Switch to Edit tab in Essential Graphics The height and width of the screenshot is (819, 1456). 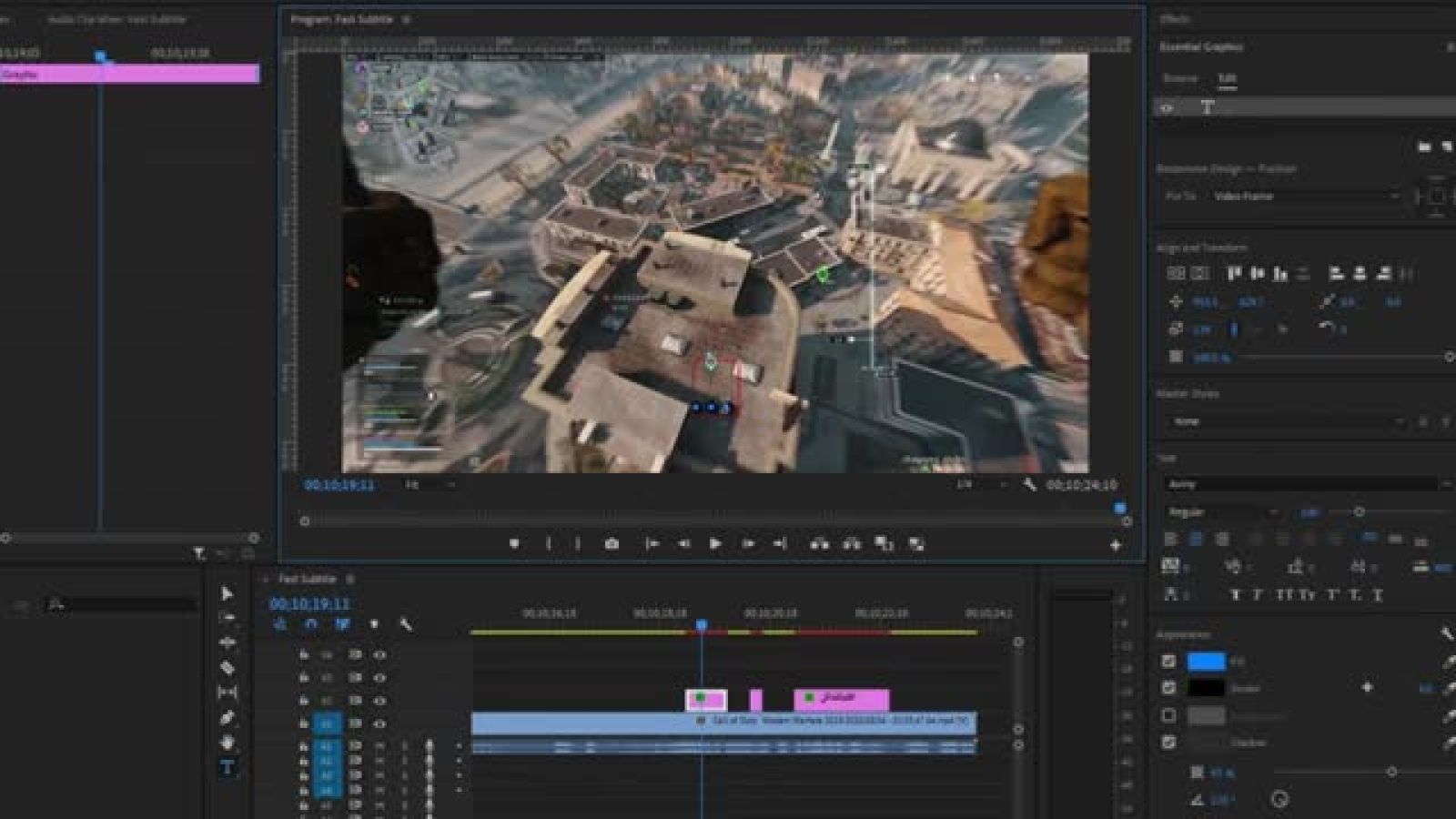[1227, 78]
